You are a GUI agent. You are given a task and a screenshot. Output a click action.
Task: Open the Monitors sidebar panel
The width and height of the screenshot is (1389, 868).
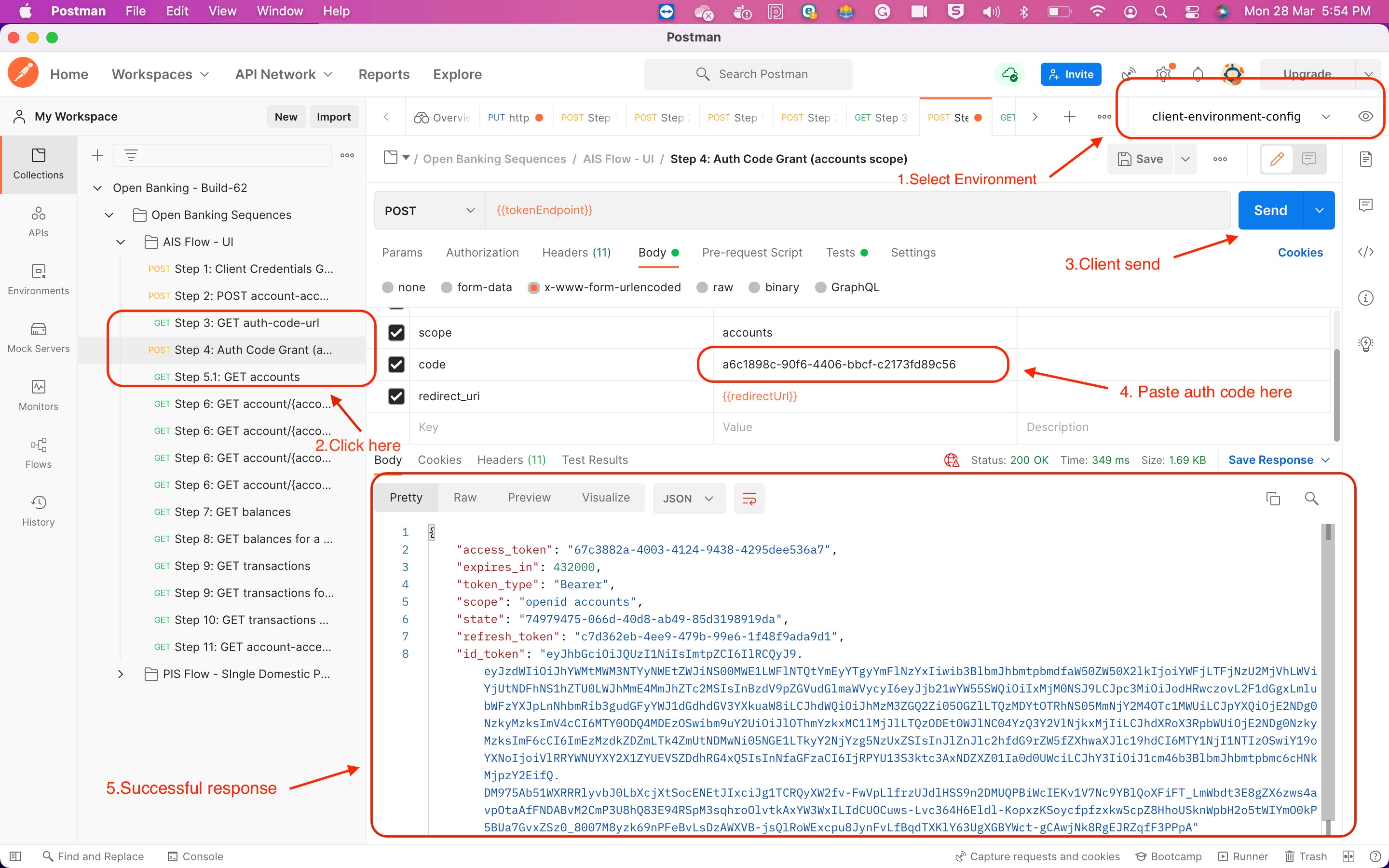(x=39, y=395)
